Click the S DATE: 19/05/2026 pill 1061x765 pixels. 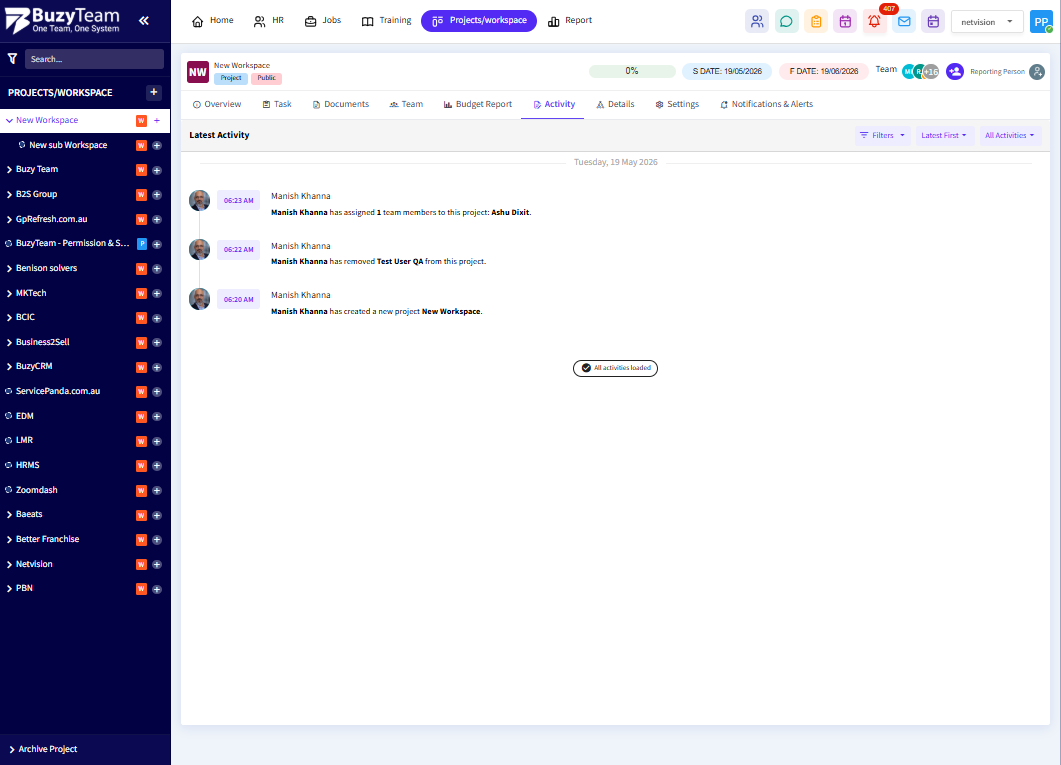pos(727,71)
